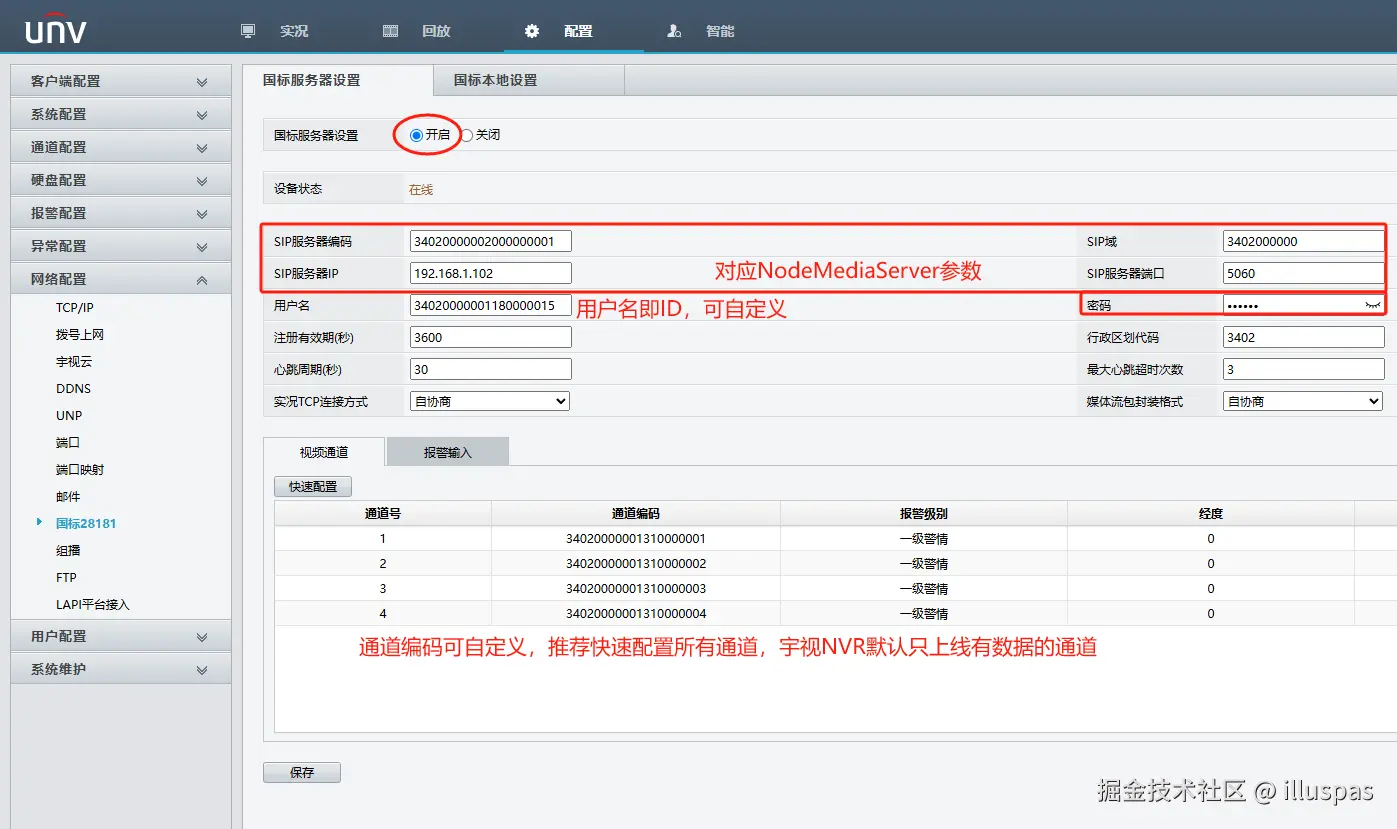Switch to the 国标本地设置 tab

click(529, 80)
